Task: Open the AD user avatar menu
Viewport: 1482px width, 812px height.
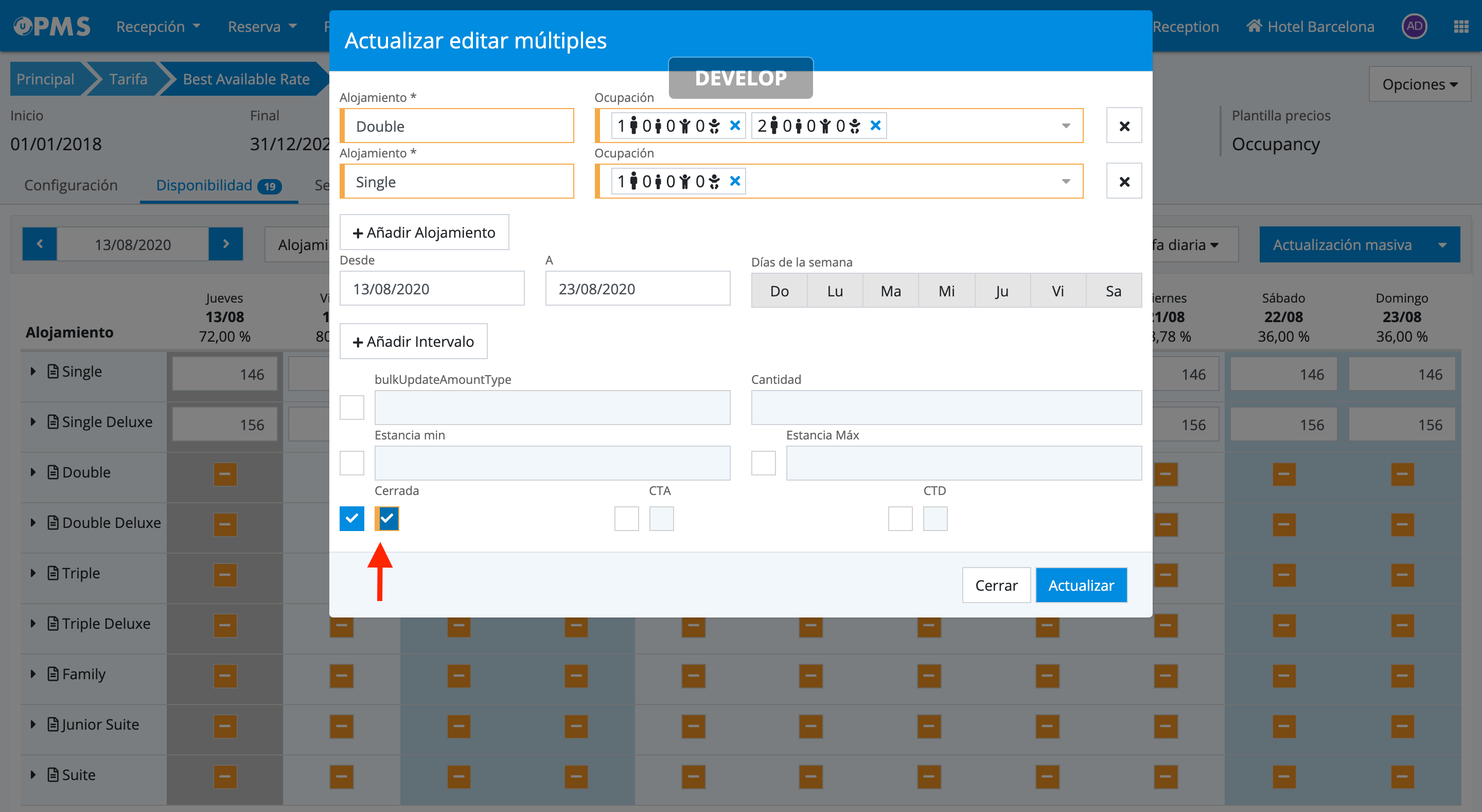Action: (x=1414, y=26)
